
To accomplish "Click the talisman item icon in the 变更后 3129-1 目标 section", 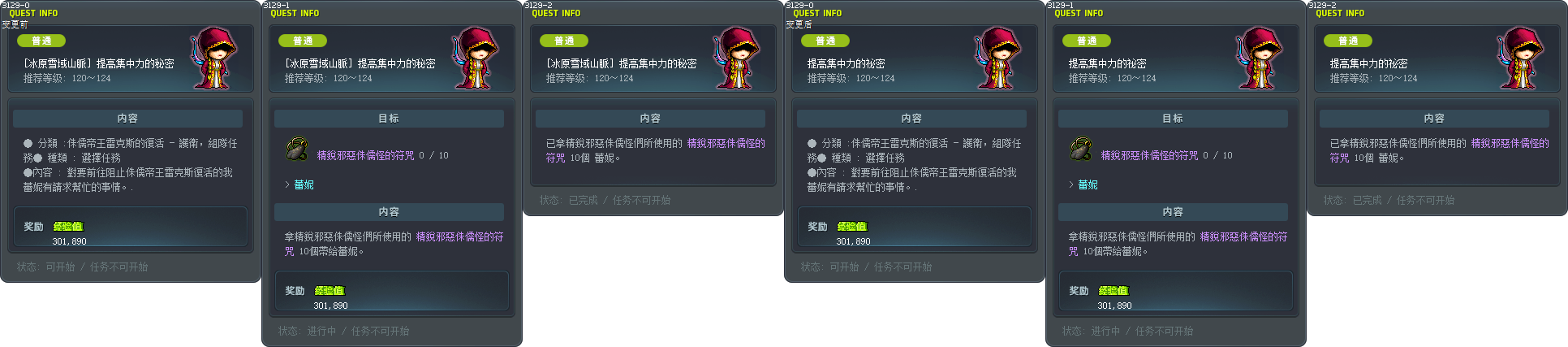I will click(1080, 150).
